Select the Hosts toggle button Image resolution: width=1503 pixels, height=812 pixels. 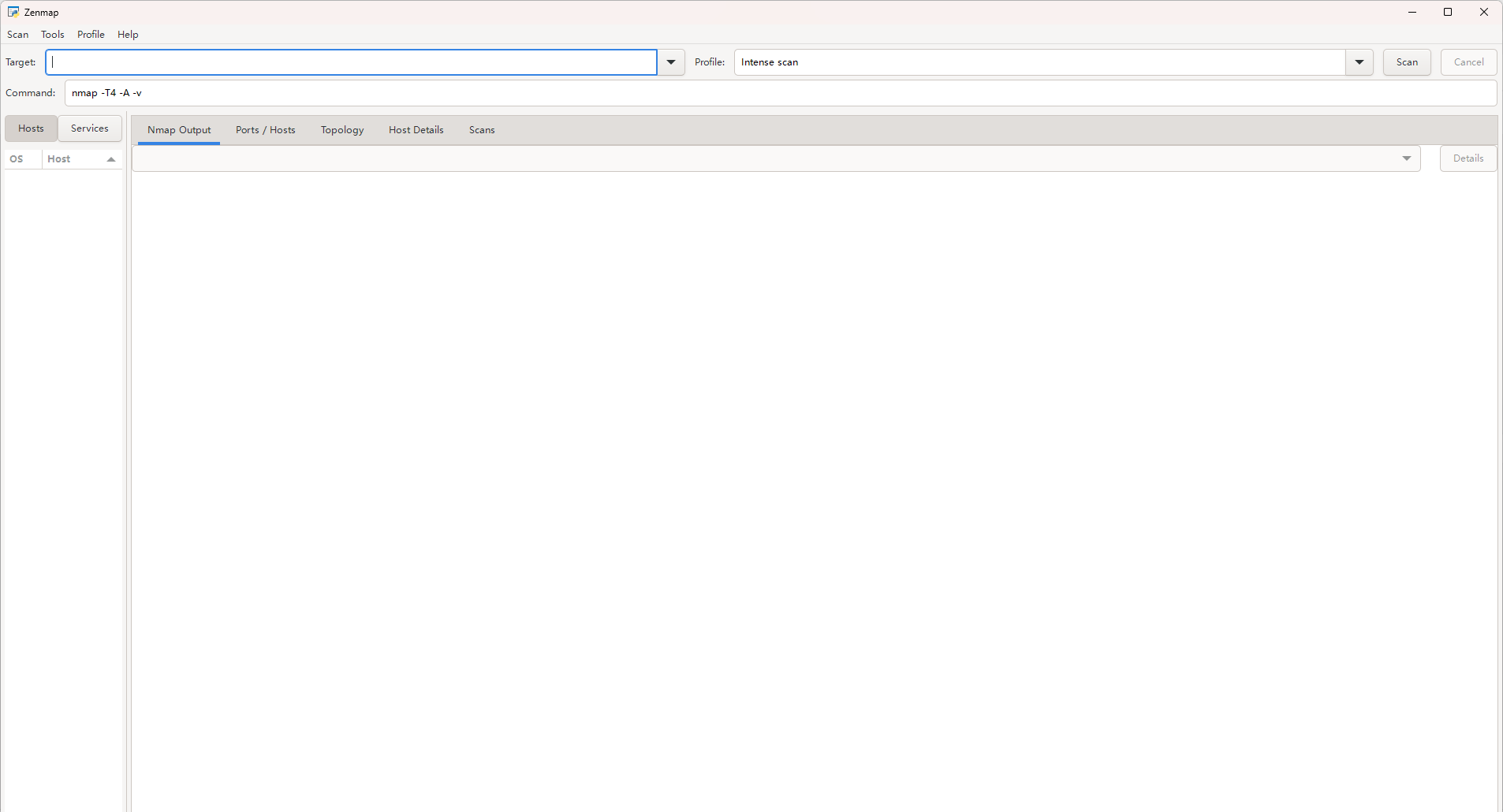[x=31, y=129]
